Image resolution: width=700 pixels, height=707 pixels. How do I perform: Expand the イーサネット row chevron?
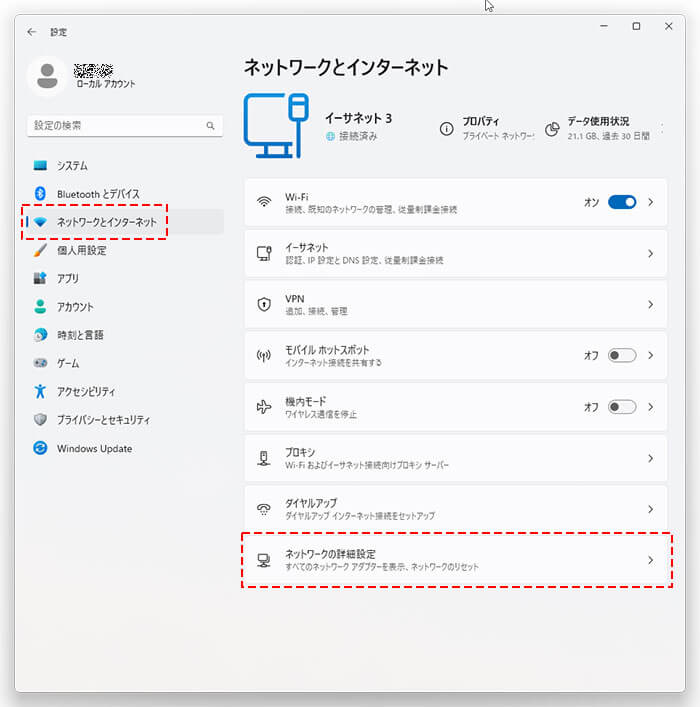tap(650, 253)
